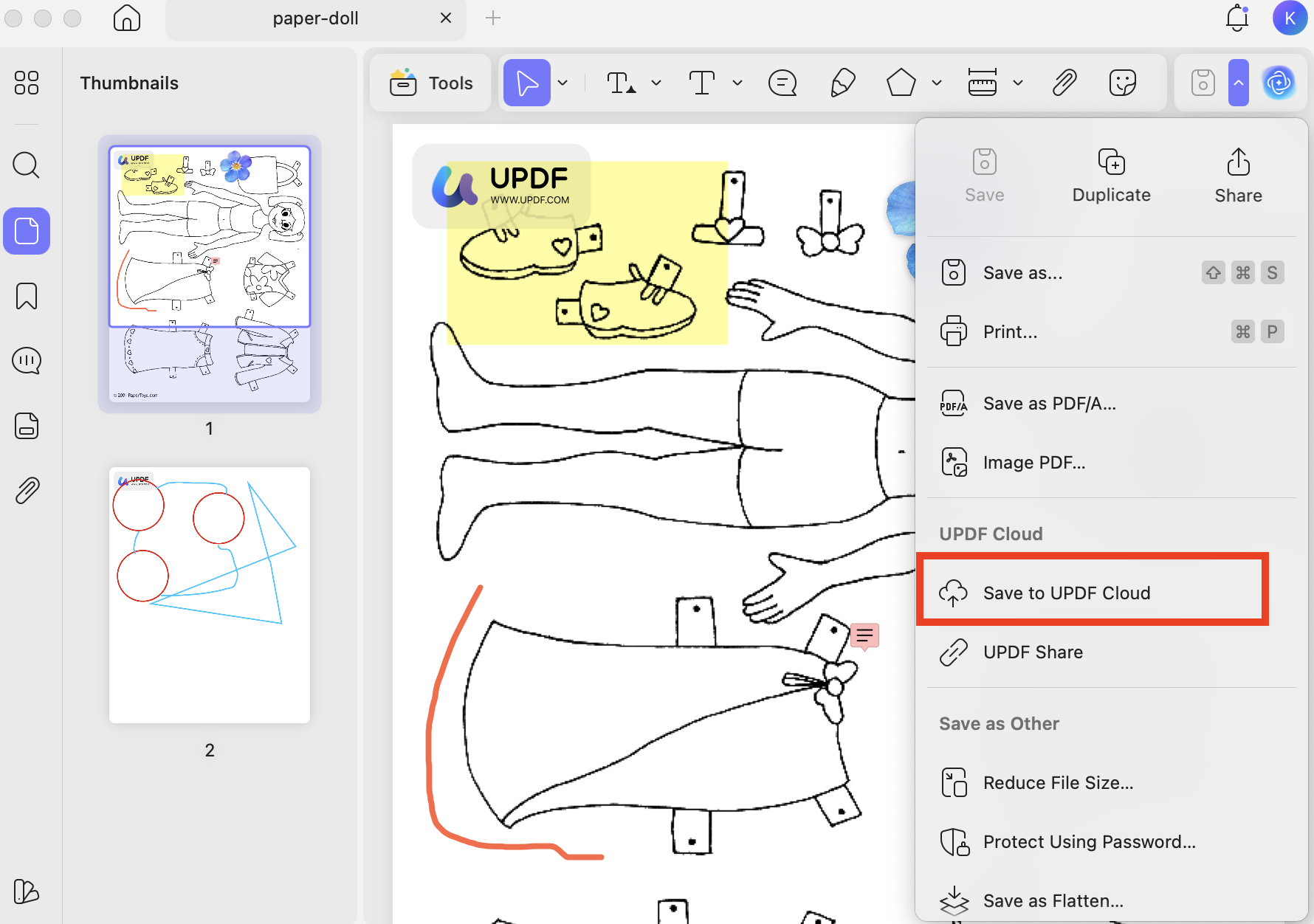Select Print from the save menu
This screenshot has height=924, width=1314.
[1010, 331]
